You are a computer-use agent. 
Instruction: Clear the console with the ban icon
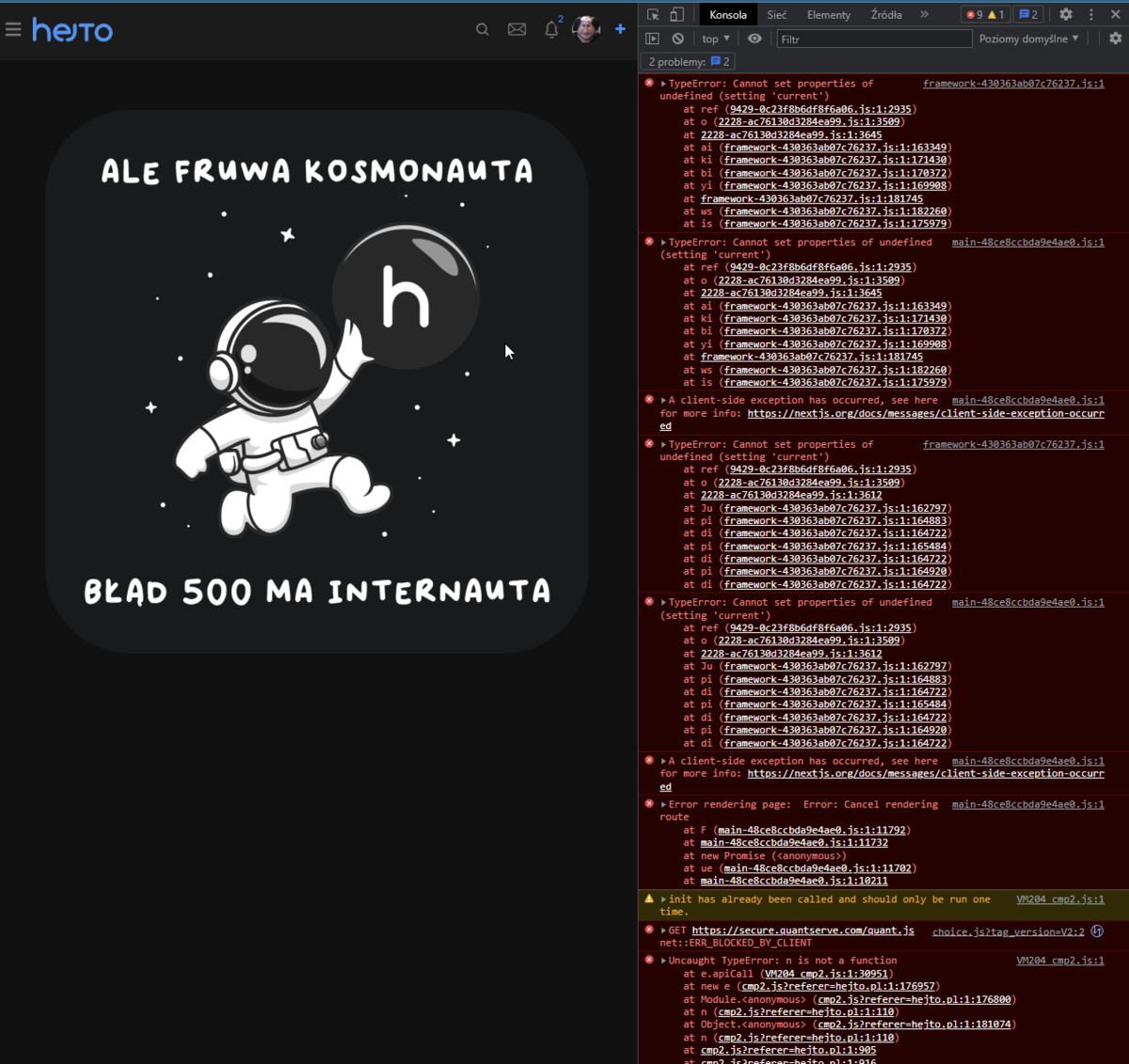point(677,39)
